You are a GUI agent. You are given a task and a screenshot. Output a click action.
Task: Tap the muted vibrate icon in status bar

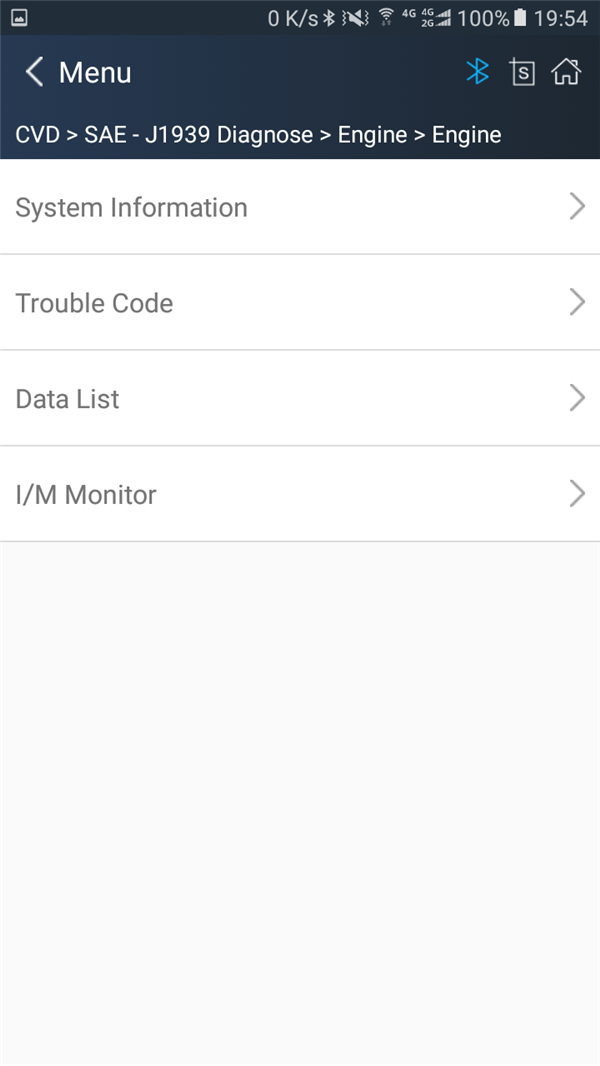[x=355, y=18]
